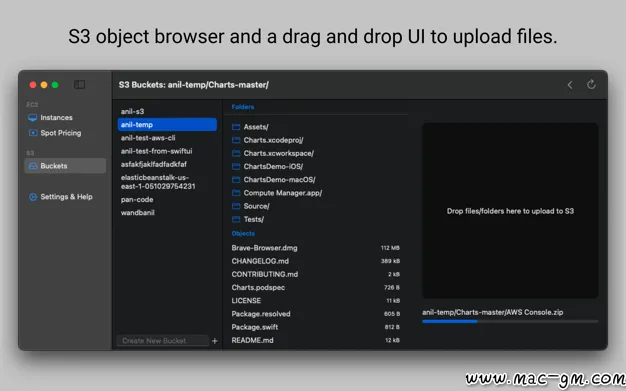Click the Folders section header
Image resolution: width=626 pixels, height=391 pixels.
click(x=243, y=107)
